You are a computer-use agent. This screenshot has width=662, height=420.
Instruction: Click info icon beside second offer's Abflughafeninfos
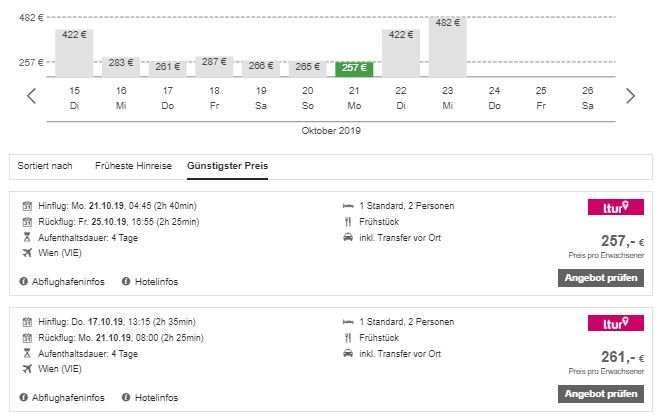coord(23,397)
